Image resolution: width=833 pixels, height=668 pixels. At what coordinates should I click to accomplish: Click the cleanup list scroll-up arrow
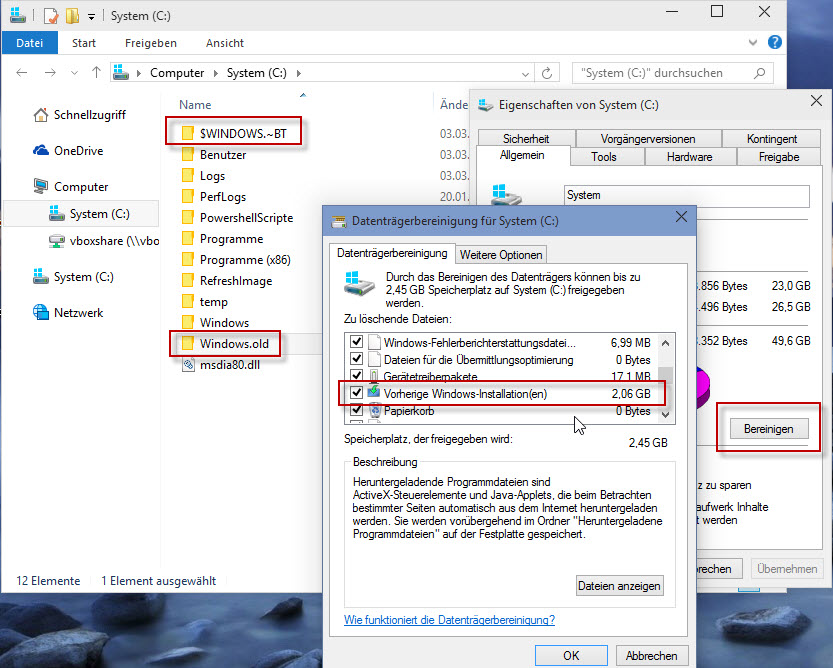click(x=666, y=343)
